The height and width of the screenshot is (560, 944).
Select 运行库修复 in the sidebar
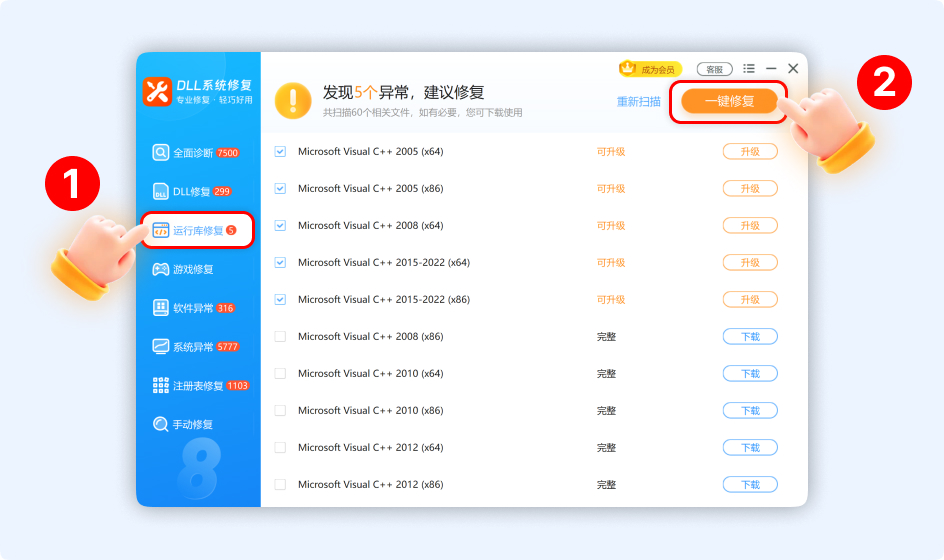click(197, 230)
